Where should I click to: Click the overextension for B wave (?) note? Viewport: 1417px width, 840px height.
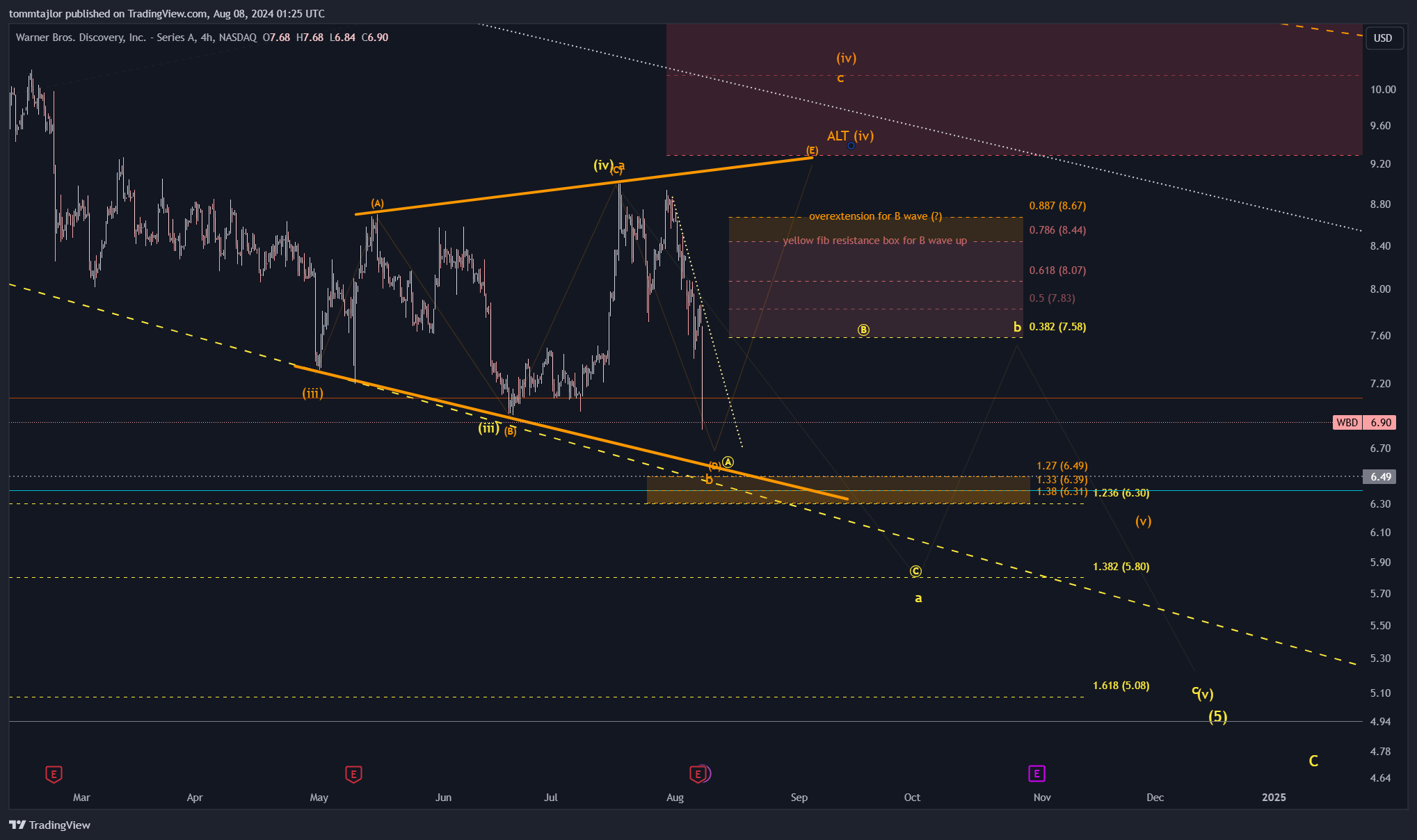(875, 216)
